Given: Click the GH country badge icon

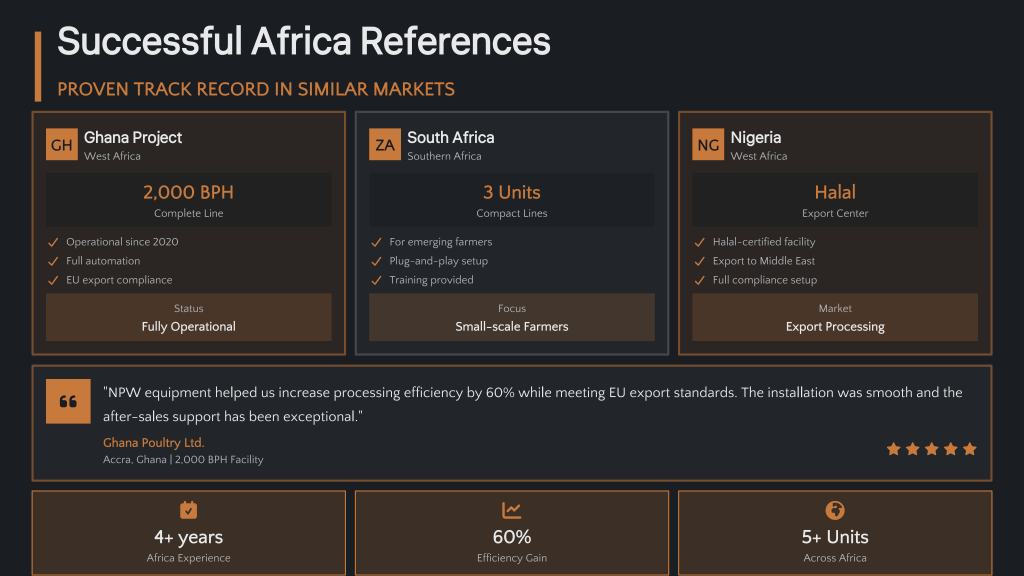Looking at the screenshot, I should (x=61, y=145).
